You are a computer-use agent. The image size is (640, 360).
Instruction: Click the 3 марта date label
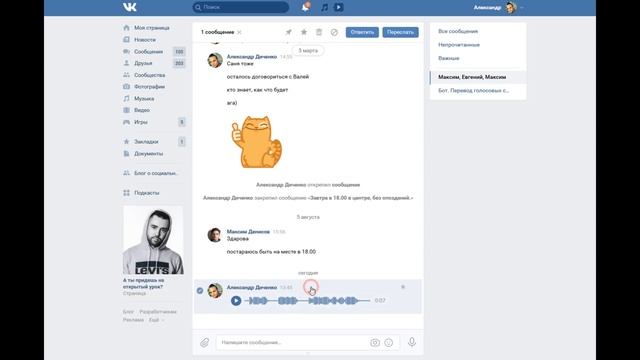(x=308, y=51)
